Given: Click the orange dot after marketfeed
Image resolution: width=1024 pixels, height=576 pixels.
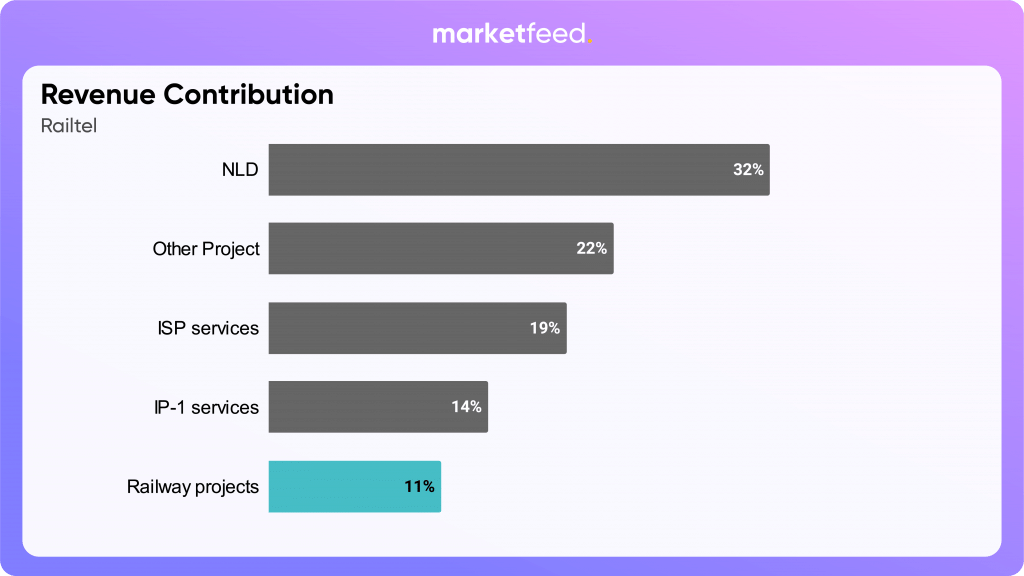Looking at the screenshot, I should point(589,41).
